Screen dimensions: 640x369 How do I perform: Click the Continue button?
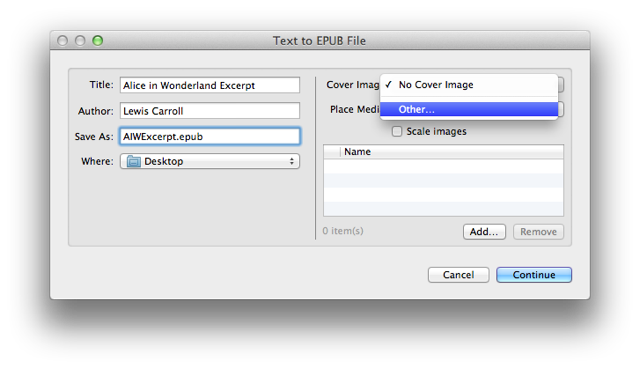534,275
